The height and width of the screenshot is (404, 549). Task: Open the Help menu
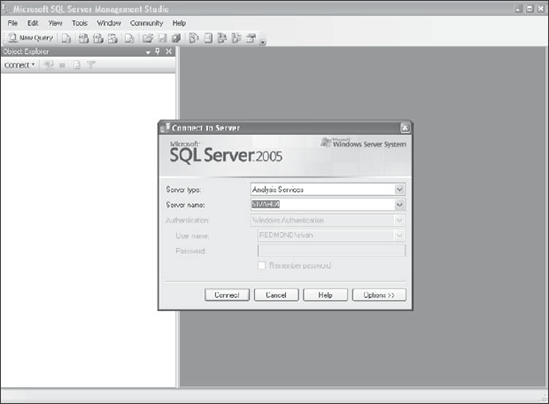[179, 23]
